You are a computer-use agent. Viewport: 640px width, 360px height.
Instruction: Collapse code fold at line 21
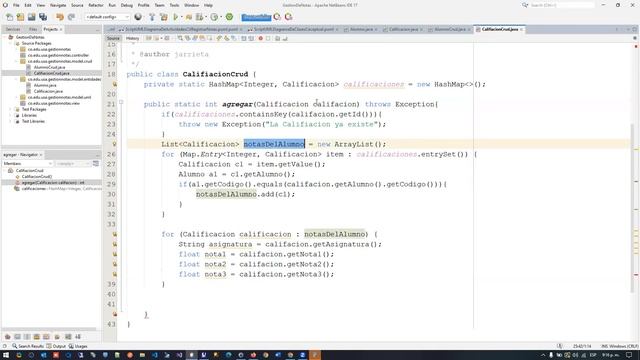[121, 102]
